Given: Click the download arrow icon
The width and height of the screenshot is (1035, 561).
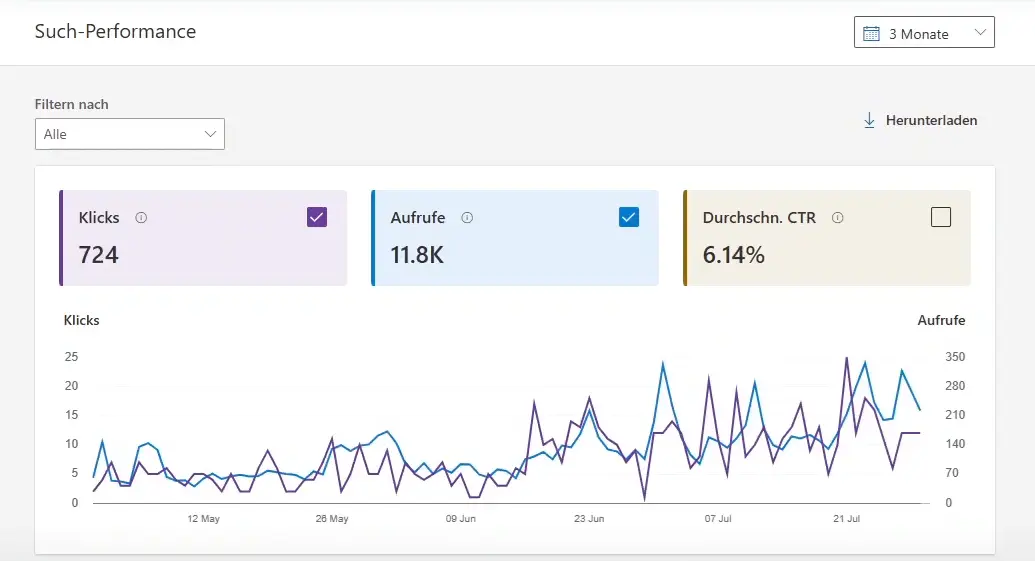Looking at the screenshot, I should coord(869,120).
